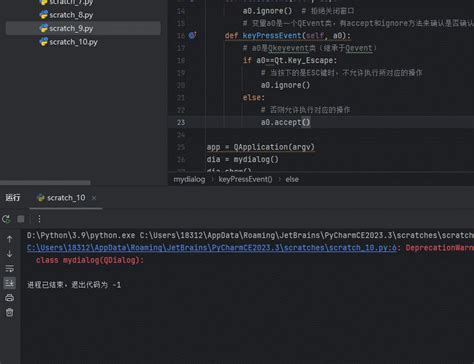Click the project panel horizontal scrollbar
Image resolution: width=474 pixels, height=364 pixels.
tap(45, 183)
